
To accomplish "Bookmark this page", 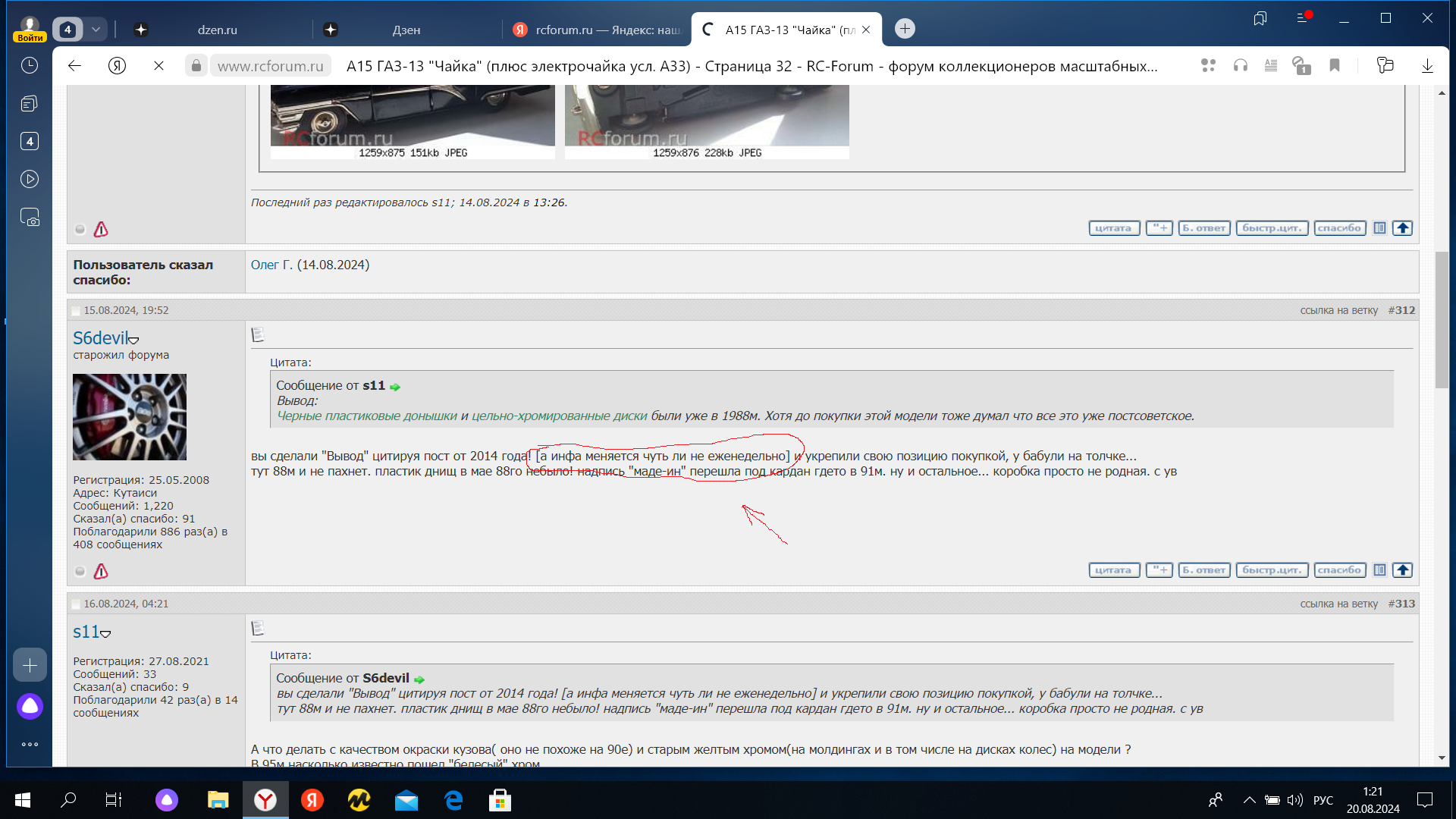I will point(1335,66).
